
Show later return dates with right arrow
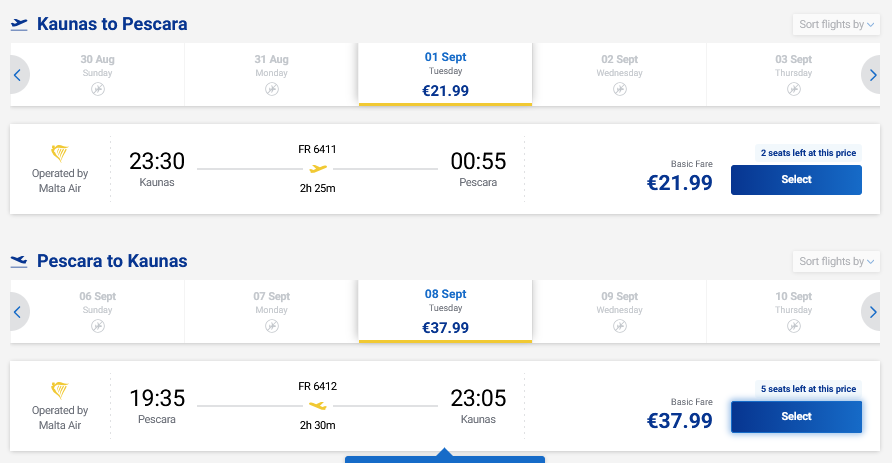[x=872, y=312]
